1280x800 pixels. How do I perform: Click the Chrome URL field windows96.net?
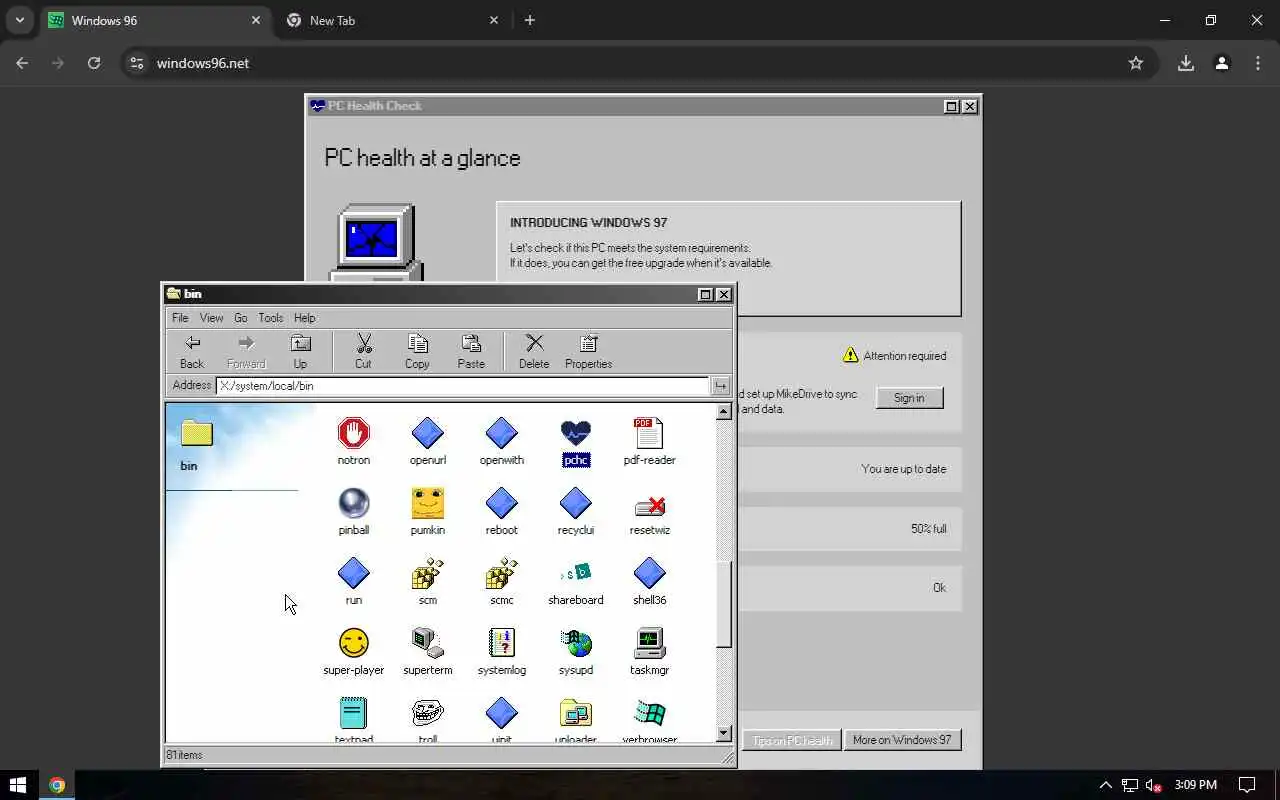point(203,63)
